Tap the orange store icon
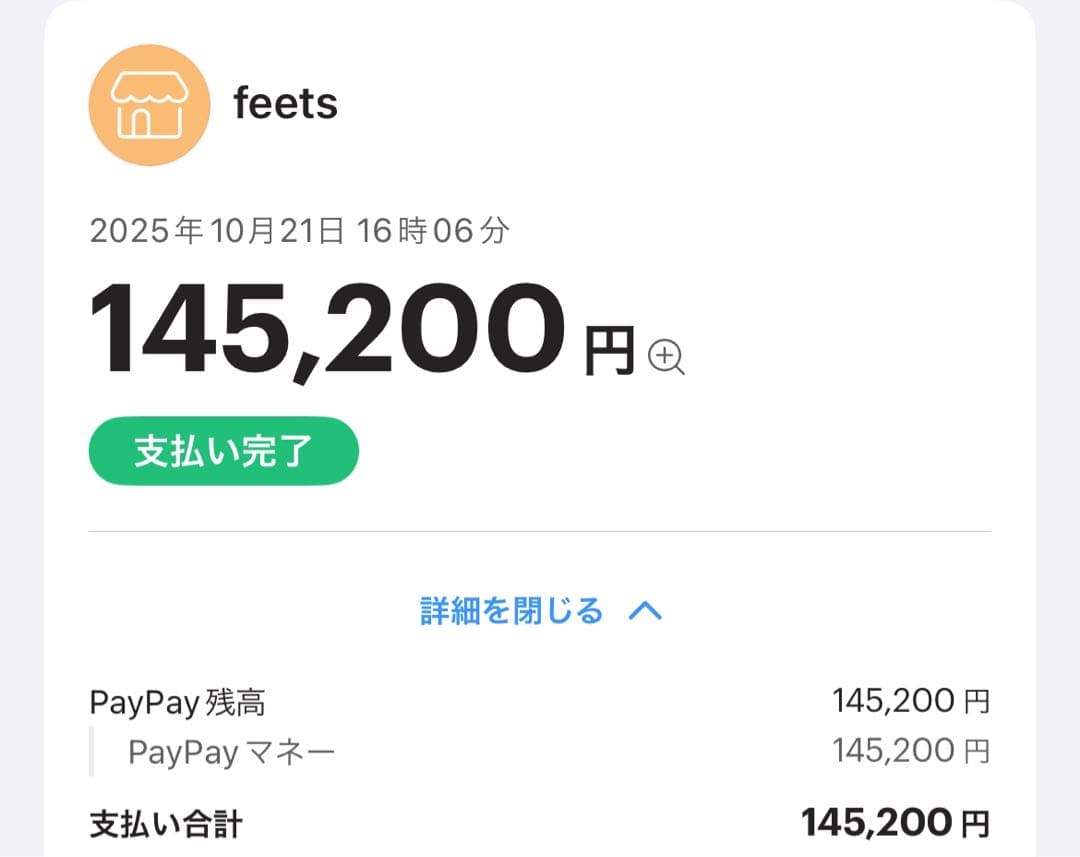The height and width of the screenshot is (857, 1080). 149,105
